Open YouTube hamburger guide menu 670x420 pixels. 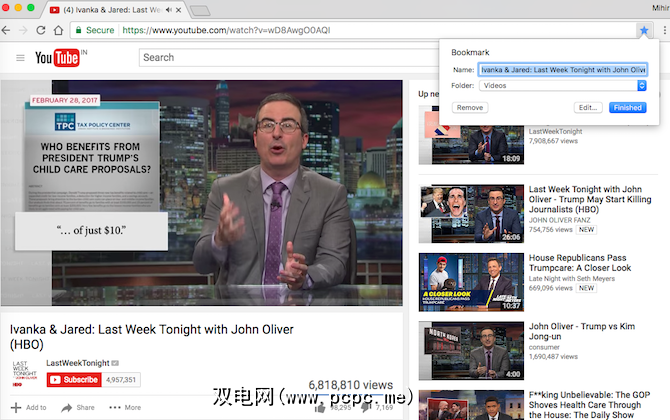pyautogui.click(x=20, y=58)
